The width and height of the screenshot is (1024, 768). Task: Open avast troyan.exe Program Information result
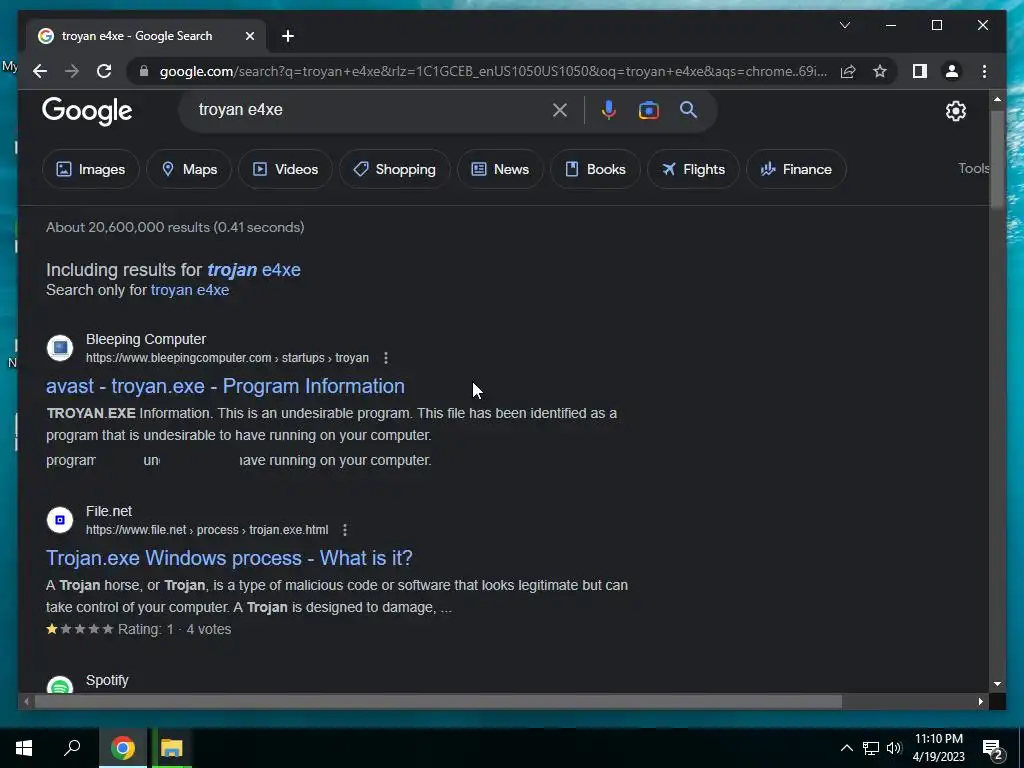pos(225,386)
